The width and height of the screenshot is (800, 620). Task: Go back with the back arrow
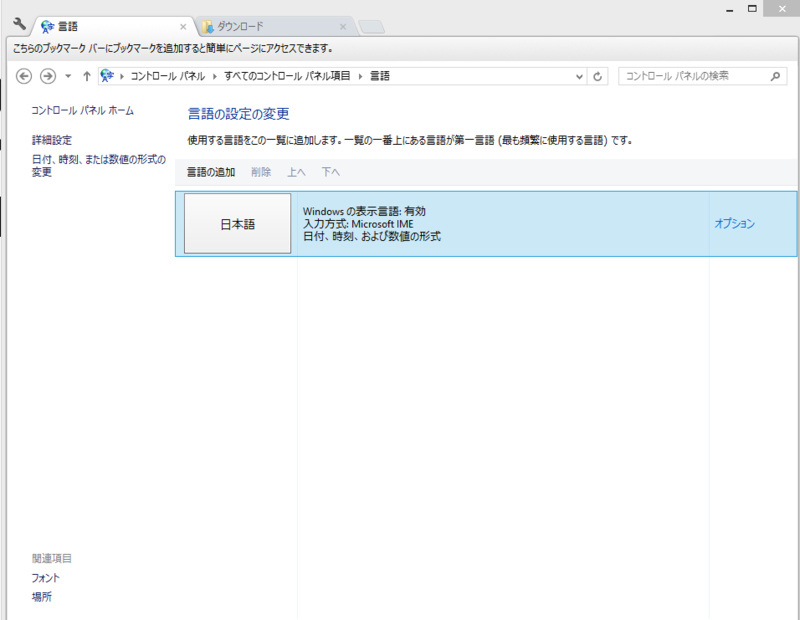(x=24, y=76)
